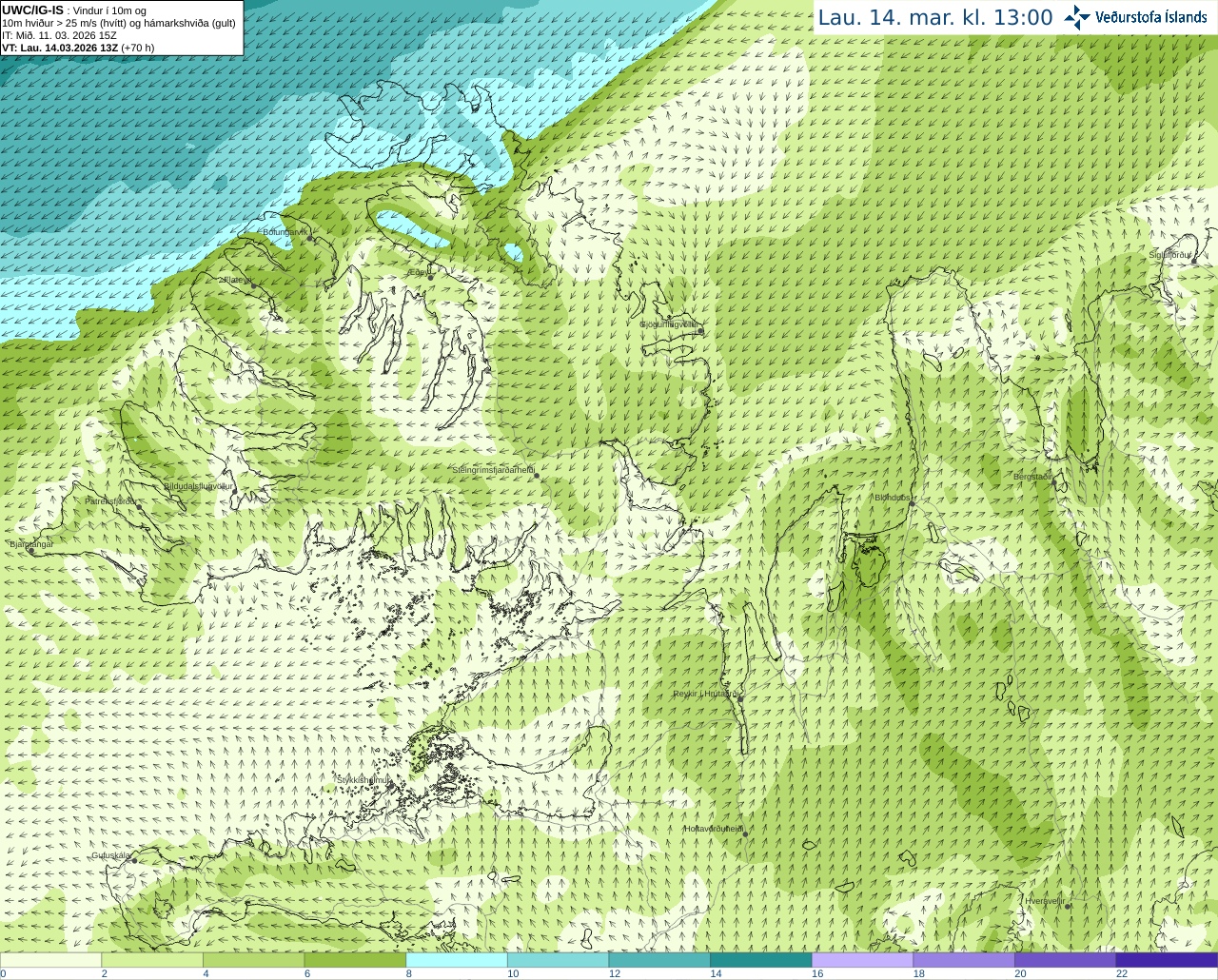The width and height of the screenshot is (1218, 980).
Task: Click the Bolungarvík station marker
Action: tap(310, 239)
